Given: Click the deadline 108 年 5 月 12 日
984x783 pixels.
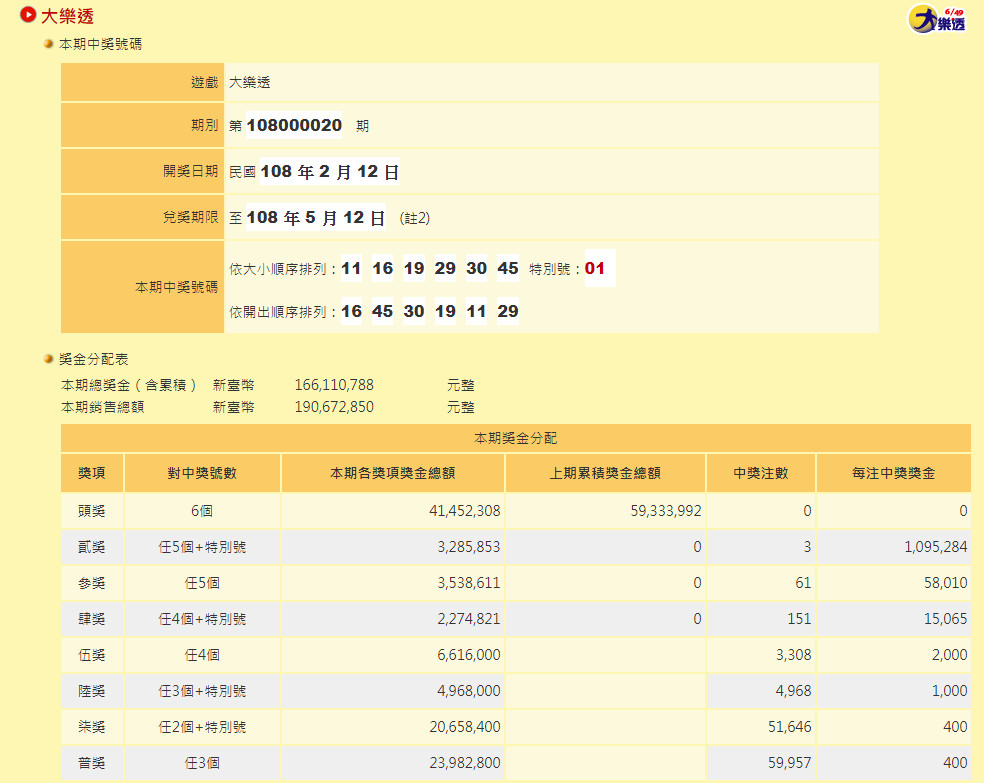Looking at the screenshot, I should pyautogui.click(x=316, y=218).
